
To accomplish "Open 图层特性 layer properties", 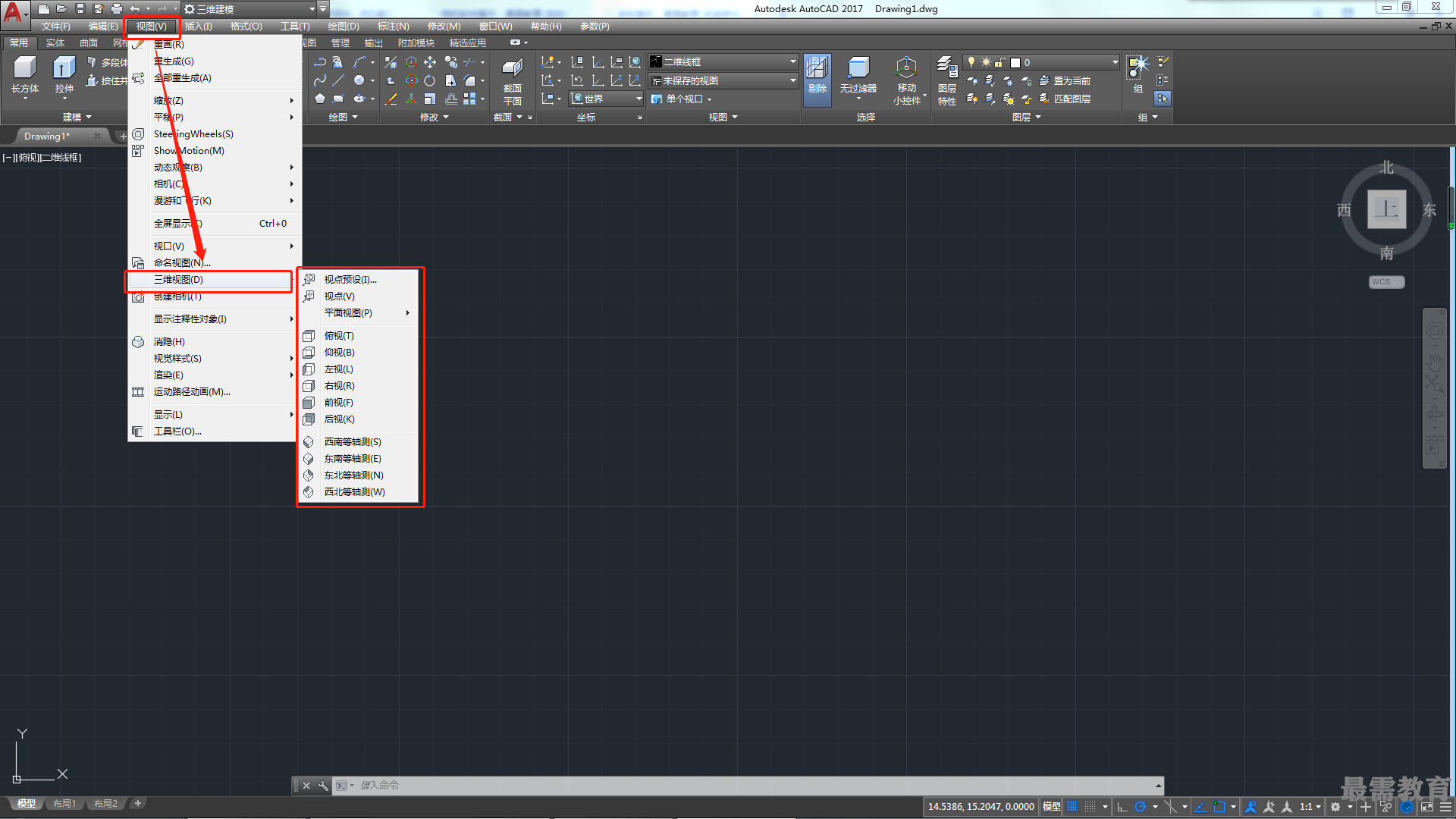I will coord(947,80).
